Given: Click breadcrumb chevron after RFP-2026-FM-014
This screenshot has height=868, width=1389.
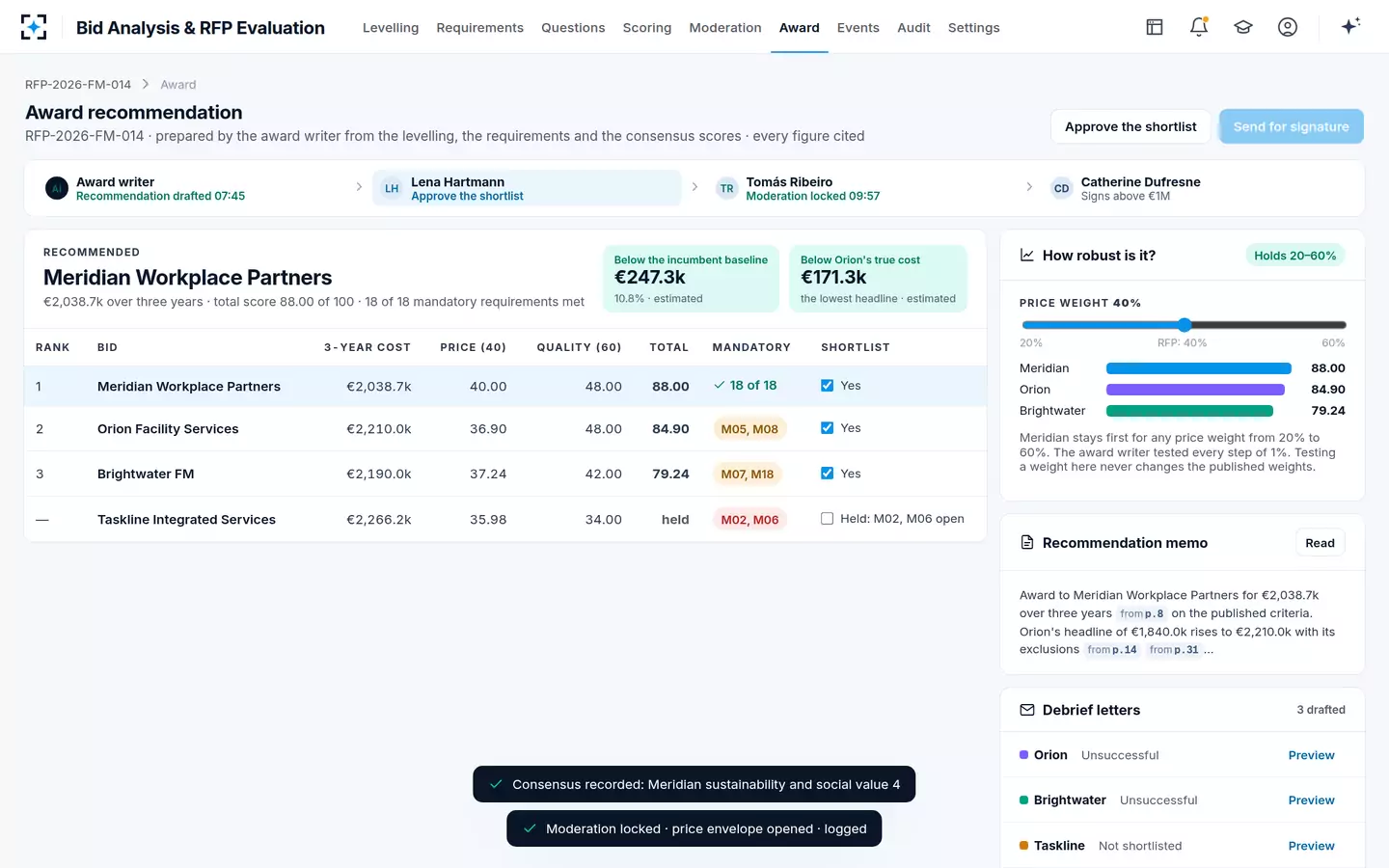Looking at the screenshot, I should [x=146, y=85].
